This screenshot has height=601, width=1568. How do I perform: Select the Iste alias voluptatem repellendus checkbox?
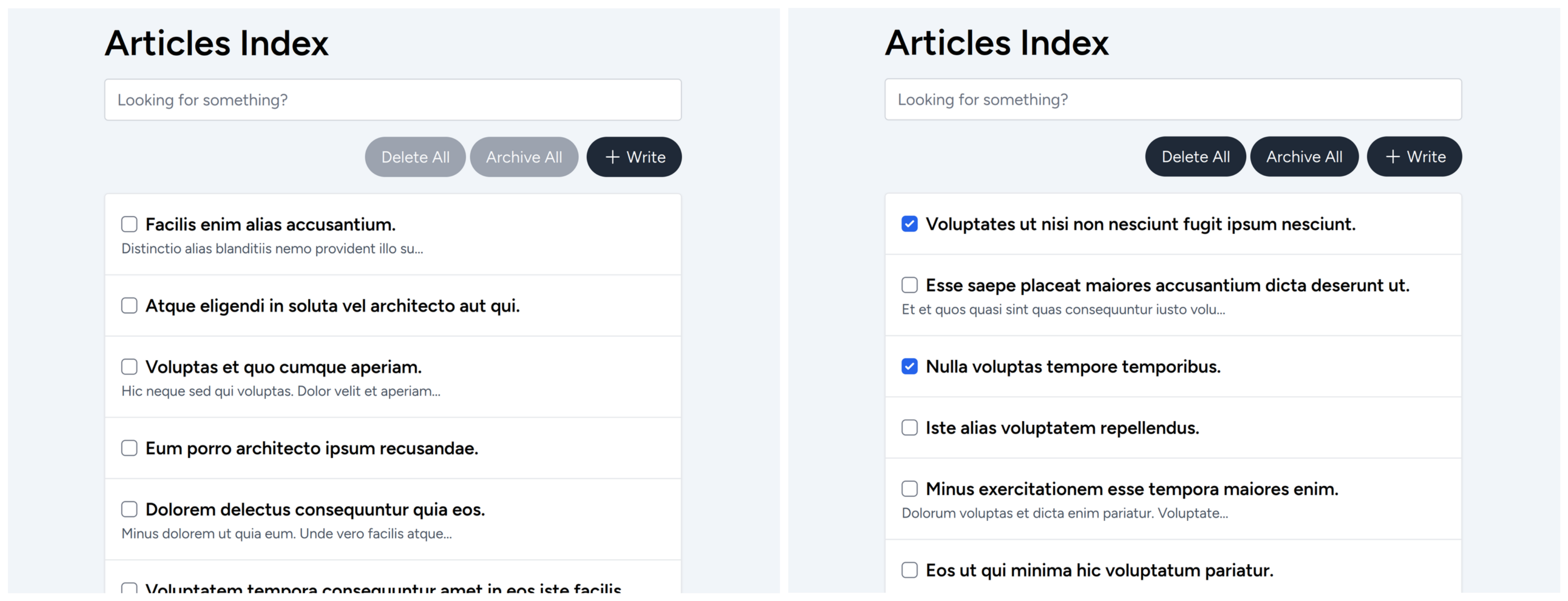[x=909, y=427]
